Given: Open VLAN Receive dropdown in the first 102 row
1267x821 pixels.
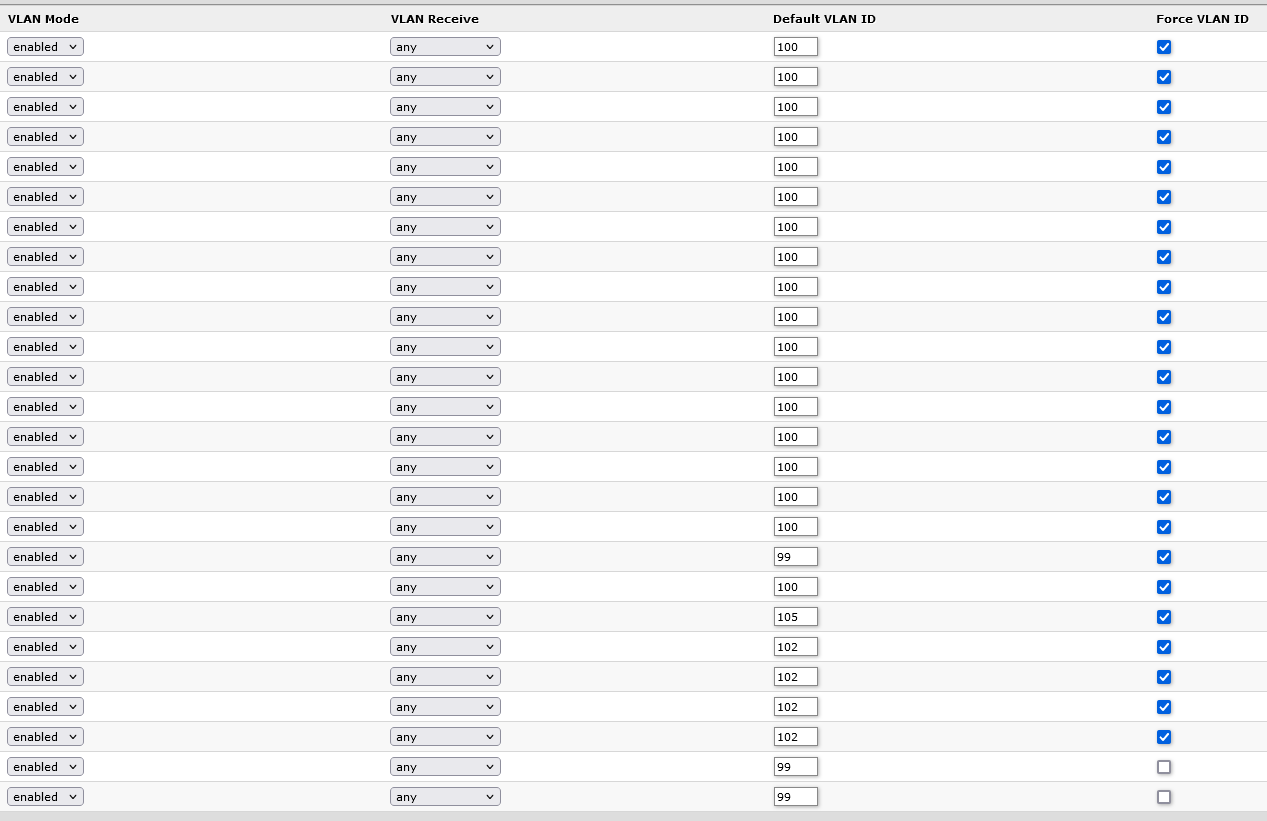Looking at the screenshot, I should pyautogui.click(x=445, y=647).
